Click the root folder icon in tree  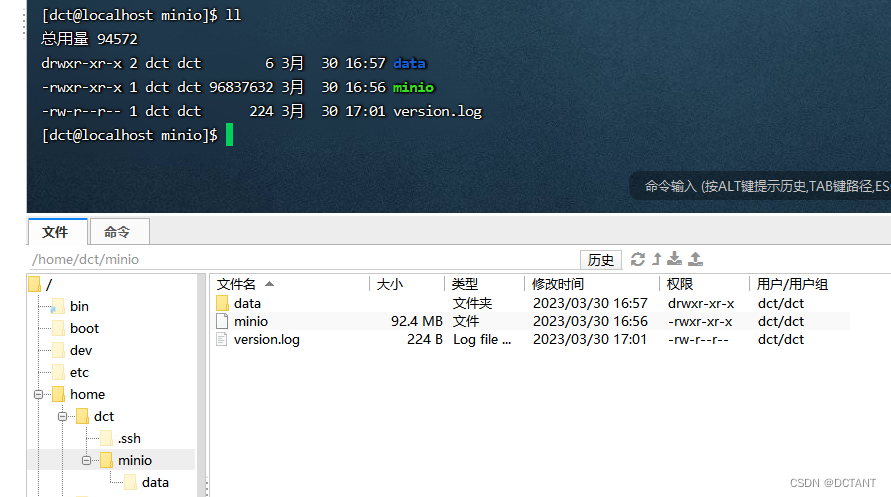tap(34, 285)
